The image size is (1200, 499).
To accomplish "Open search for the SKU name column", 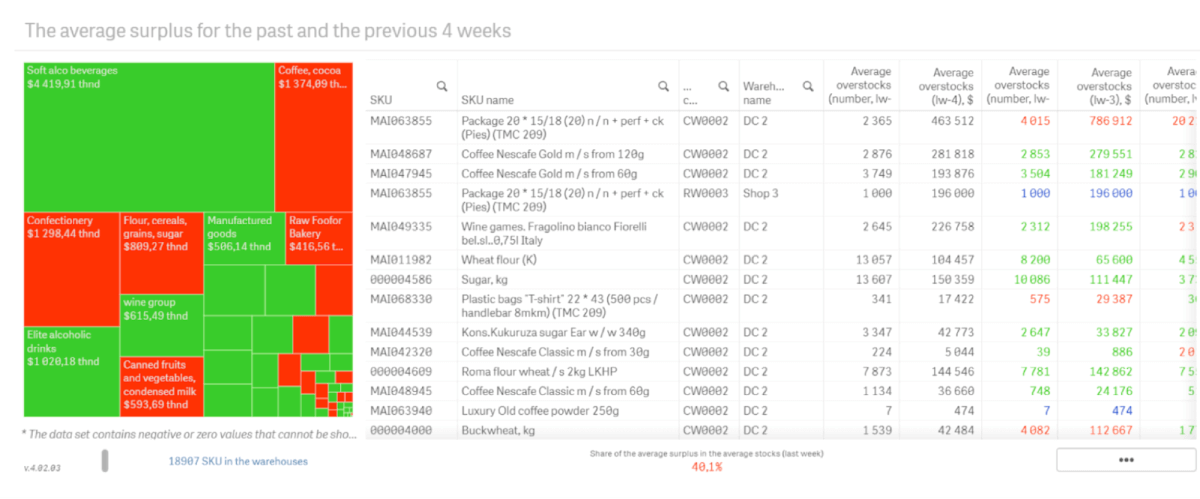I will pos(663,86).
